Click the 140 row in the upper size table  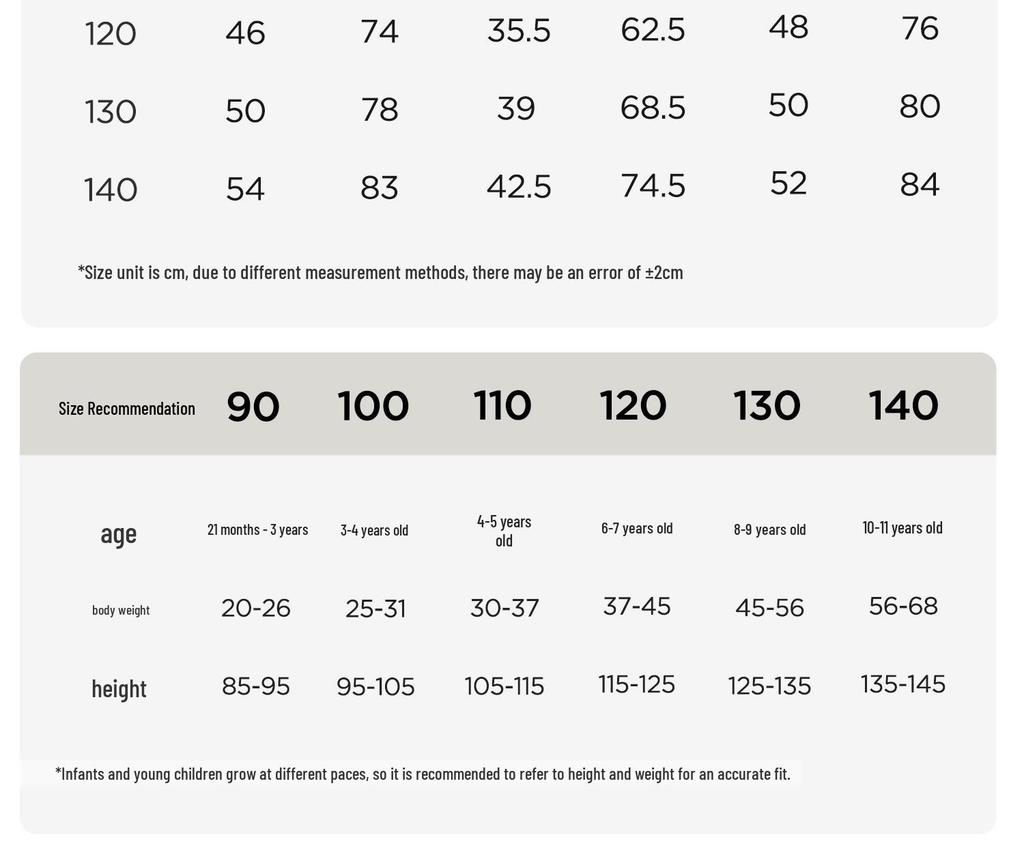point(511,187)
